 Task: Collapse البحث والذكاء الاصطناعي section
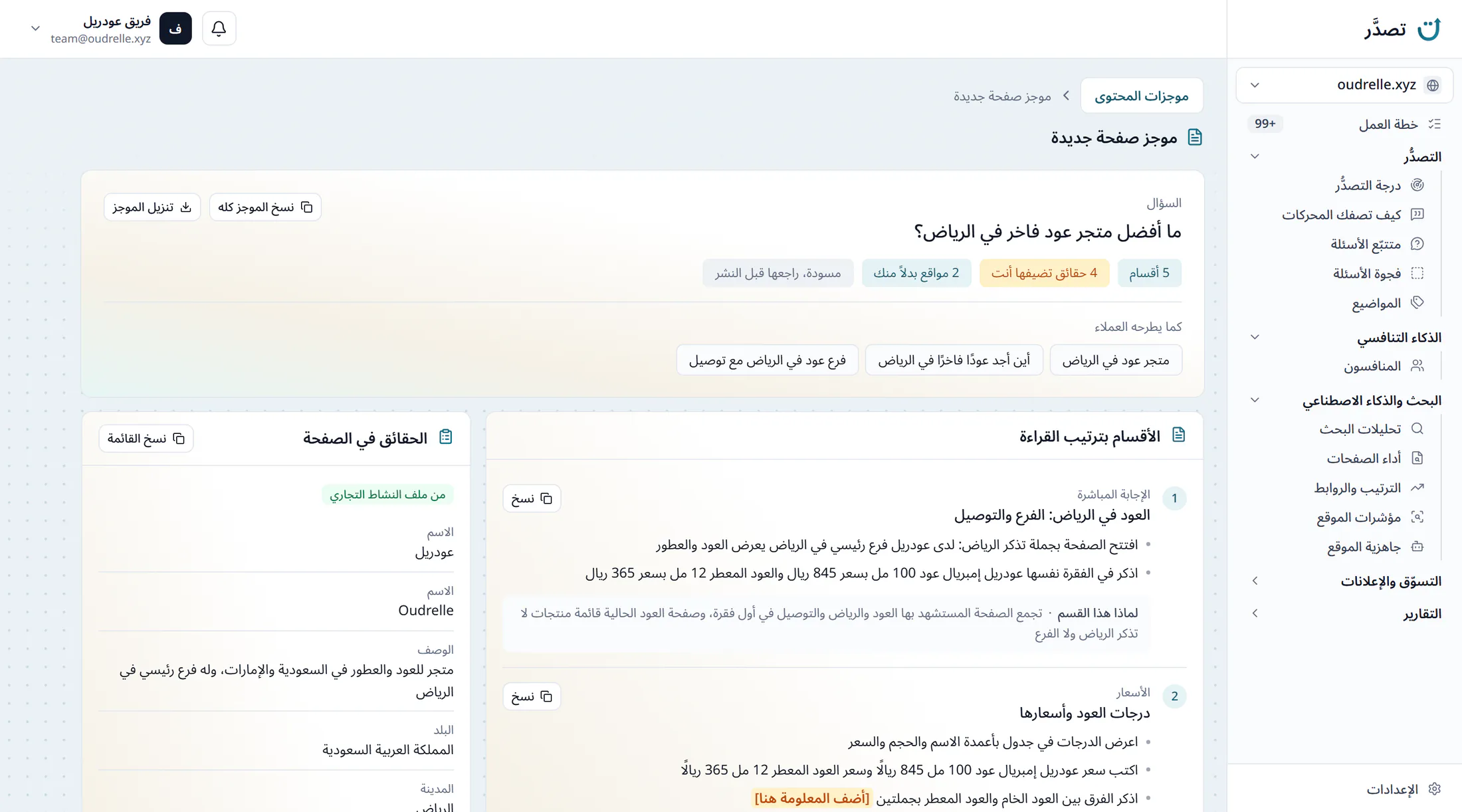click(x=1255, y=401)
